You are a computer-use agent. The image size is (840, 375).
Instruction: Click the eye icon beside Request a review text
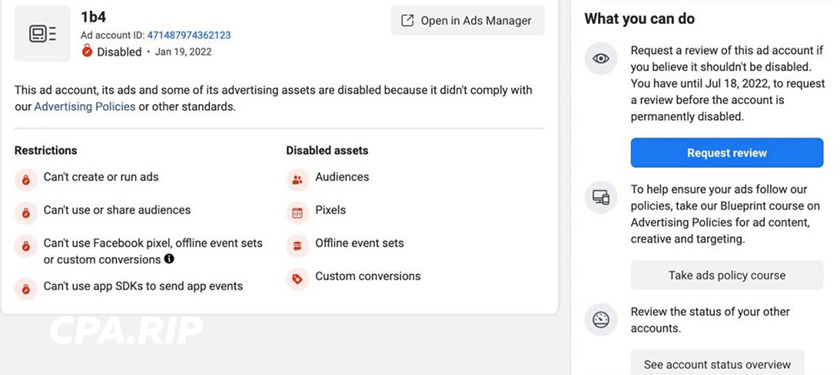601,58
